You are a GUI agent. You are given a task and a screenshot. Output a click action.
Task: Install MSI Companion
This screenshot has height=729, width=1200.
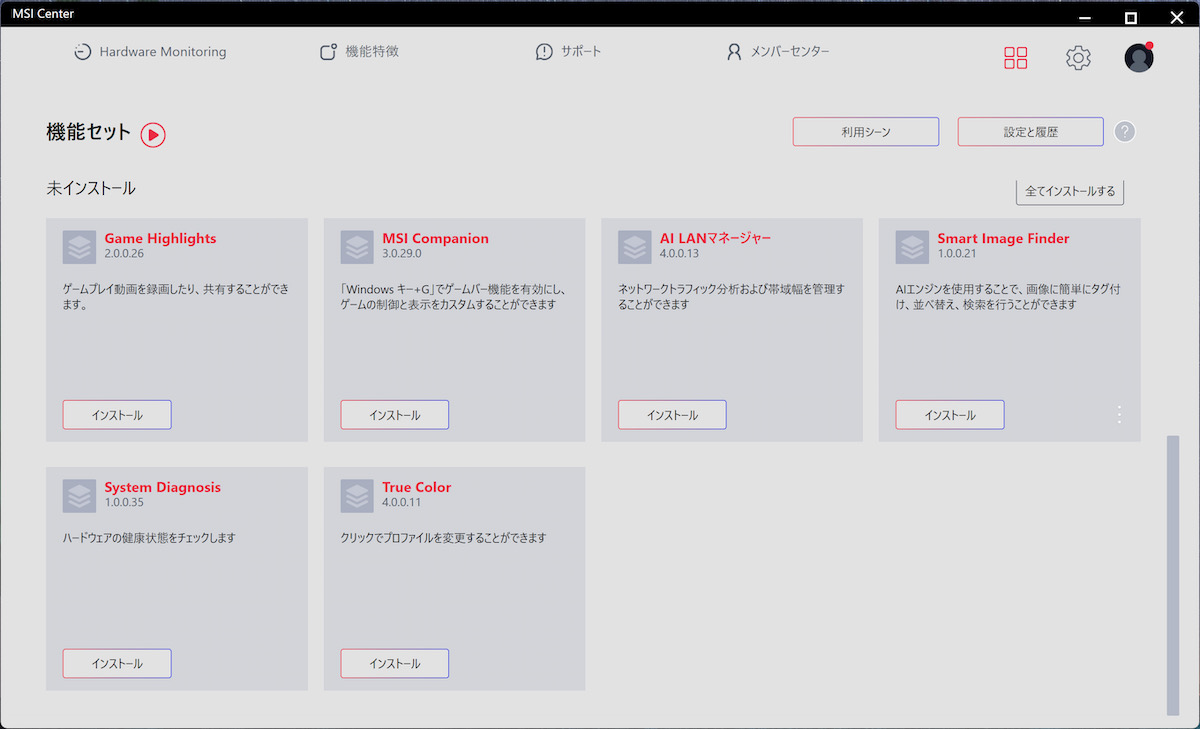pyautogui.click(x=395, y=415)
